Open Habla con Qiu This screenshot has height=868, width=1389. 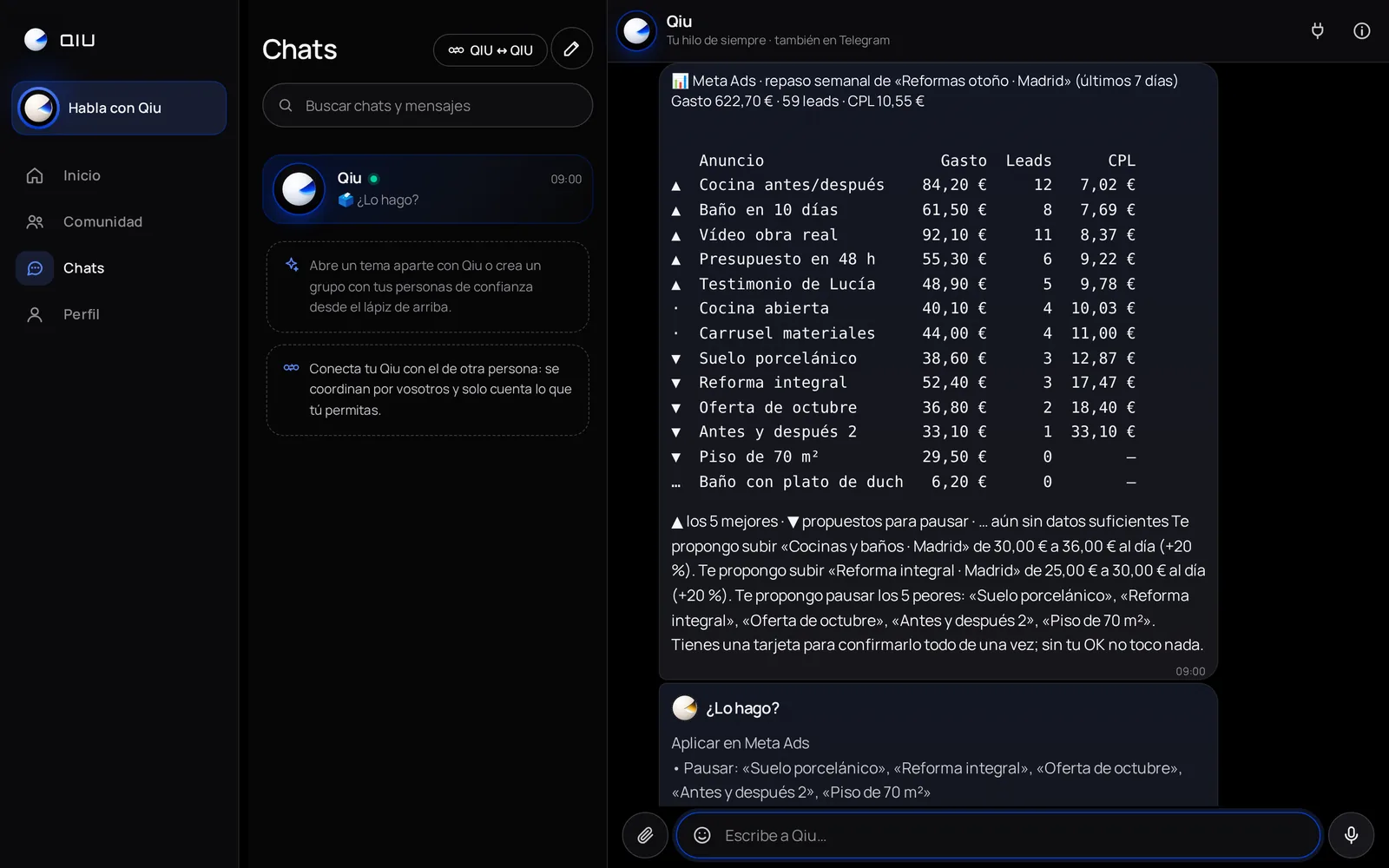[119, 108]
